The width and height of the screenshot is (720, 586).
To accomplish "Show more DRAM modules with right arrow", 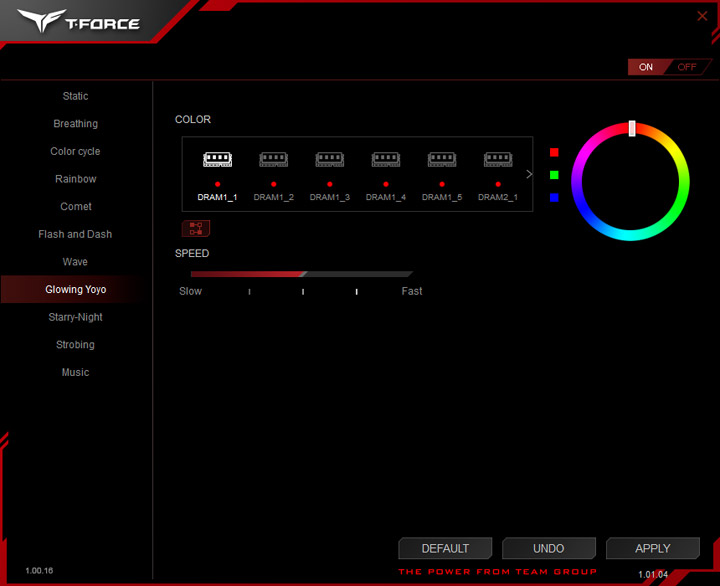I will point(529,174).
